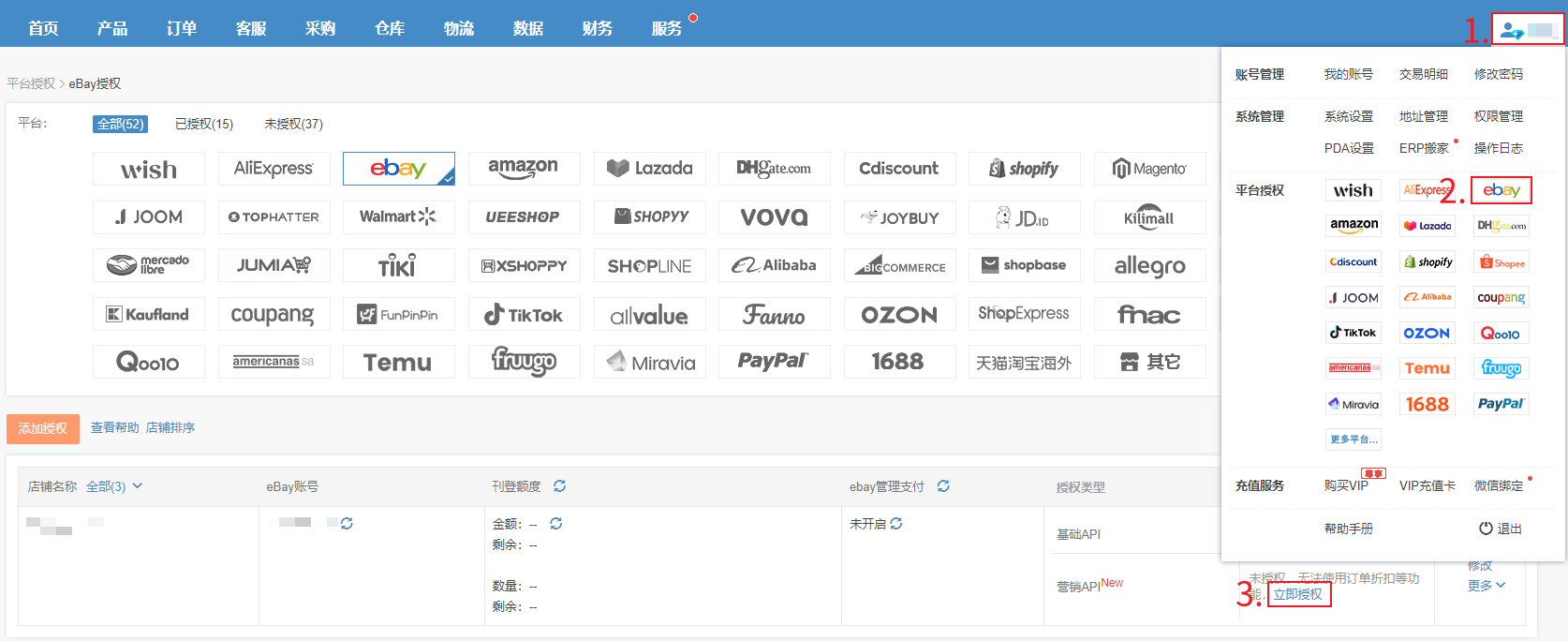Expand the 更多 actions dropdown in the row
The height and width of the screenshot is (641, 1568).
pyautogui.click(x=1487, y=586)
